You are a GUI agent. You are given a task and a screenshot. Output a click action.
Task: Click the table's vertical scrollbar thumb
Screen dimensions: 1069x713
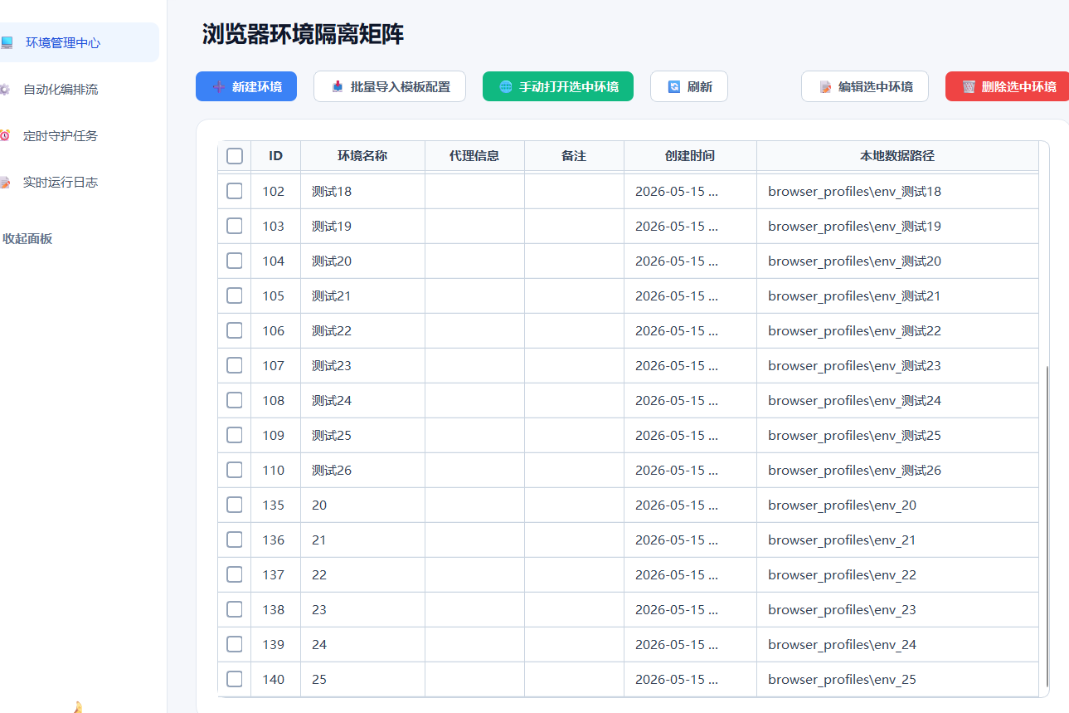click(1047, 526)
